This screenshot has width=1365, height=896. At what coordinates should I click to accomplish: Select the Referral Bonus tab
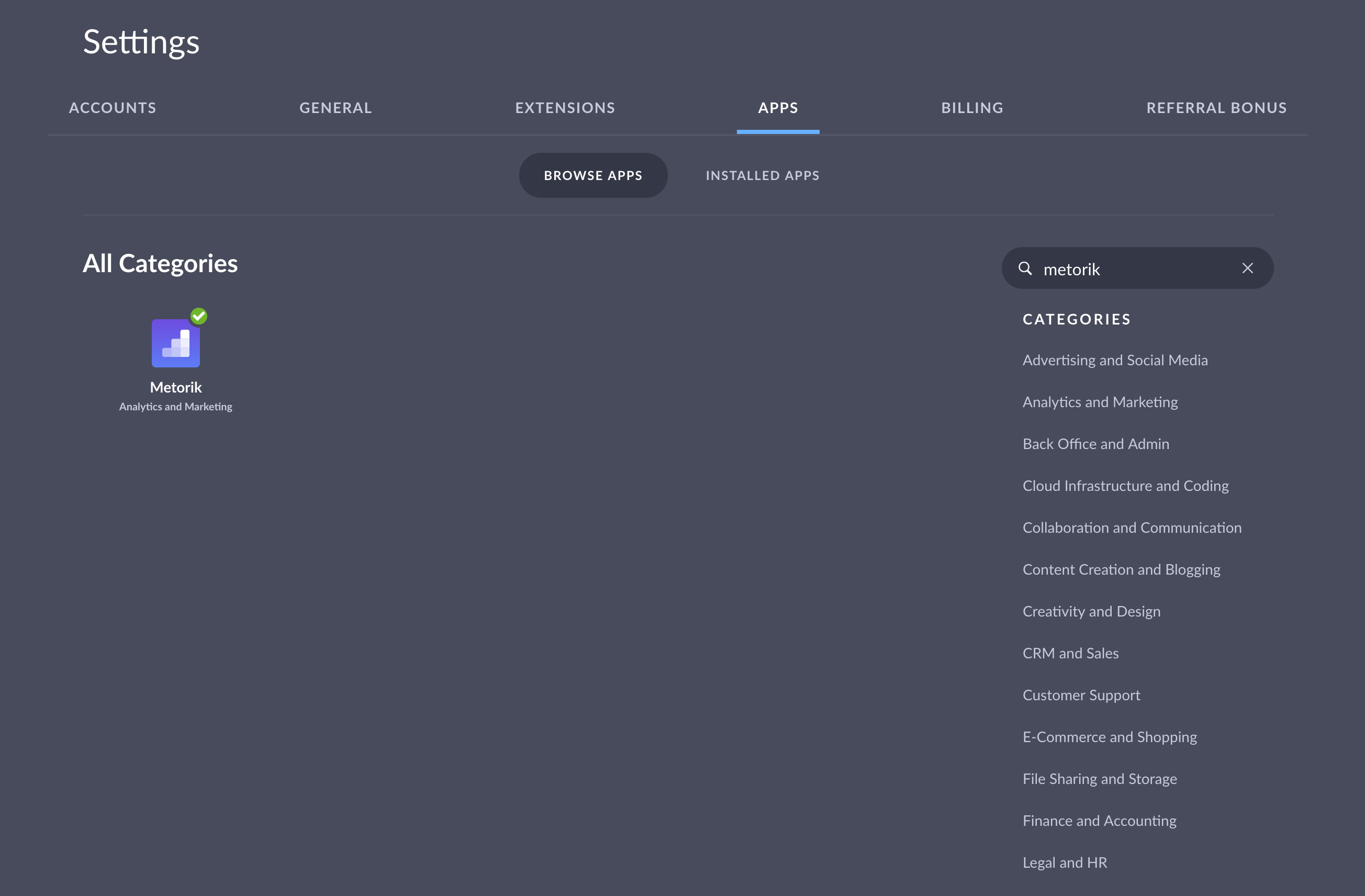1216,108
